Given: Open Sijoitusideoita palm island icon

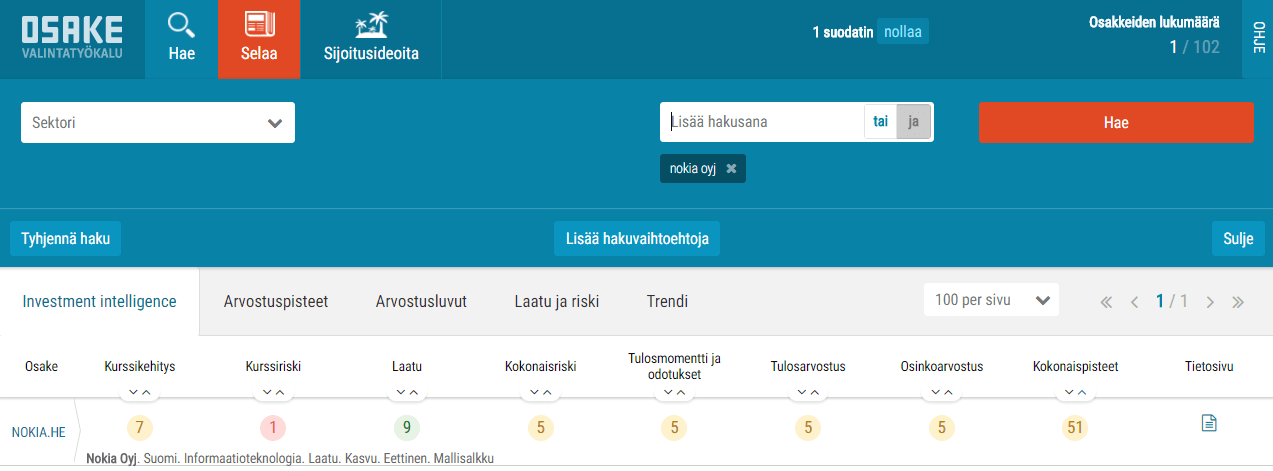Looking at the screenshot, I should click(370, 25).
